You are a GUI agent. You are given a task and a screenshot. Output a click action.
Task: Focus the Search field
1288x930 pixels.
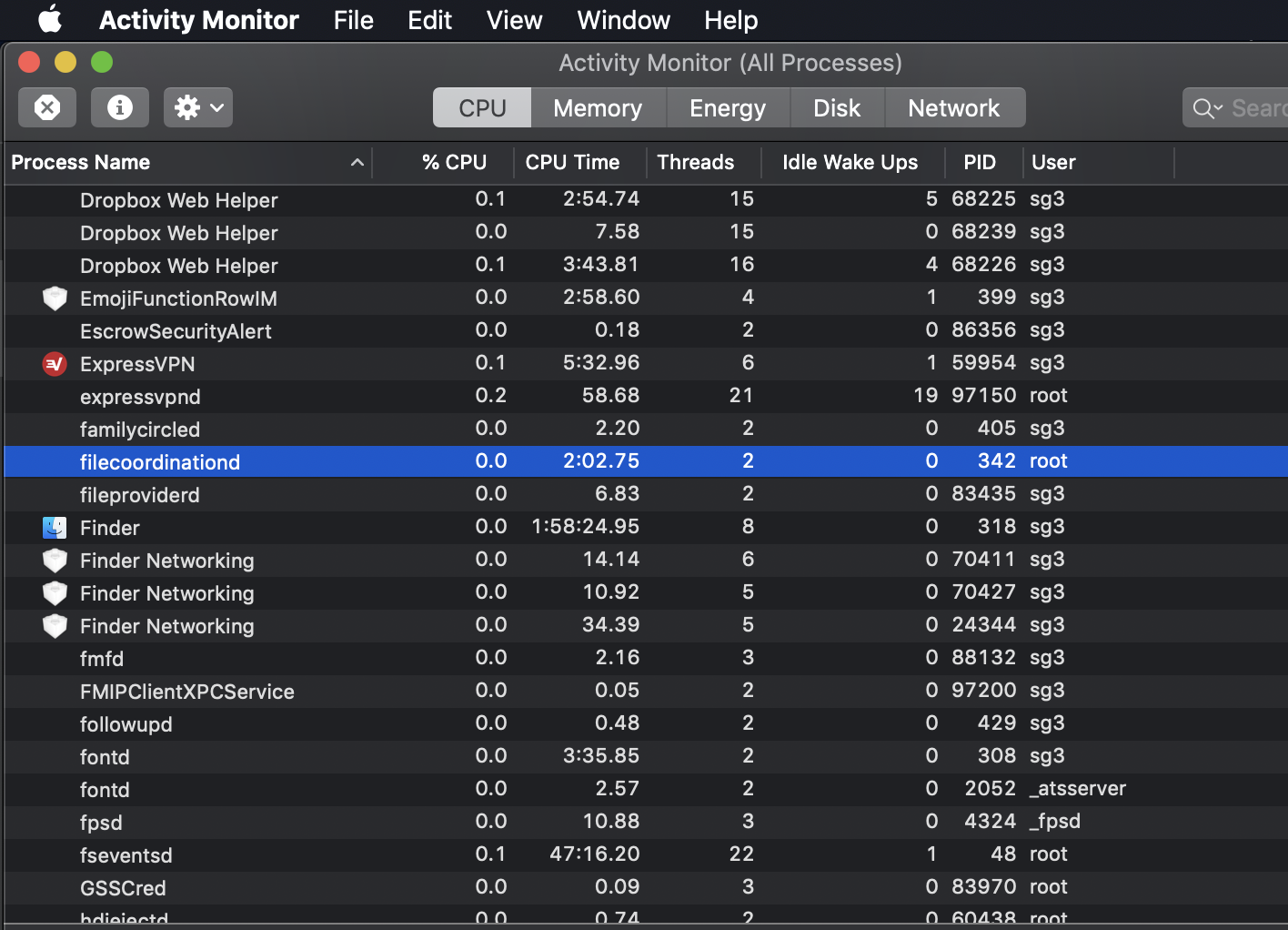click(1235, 107)
